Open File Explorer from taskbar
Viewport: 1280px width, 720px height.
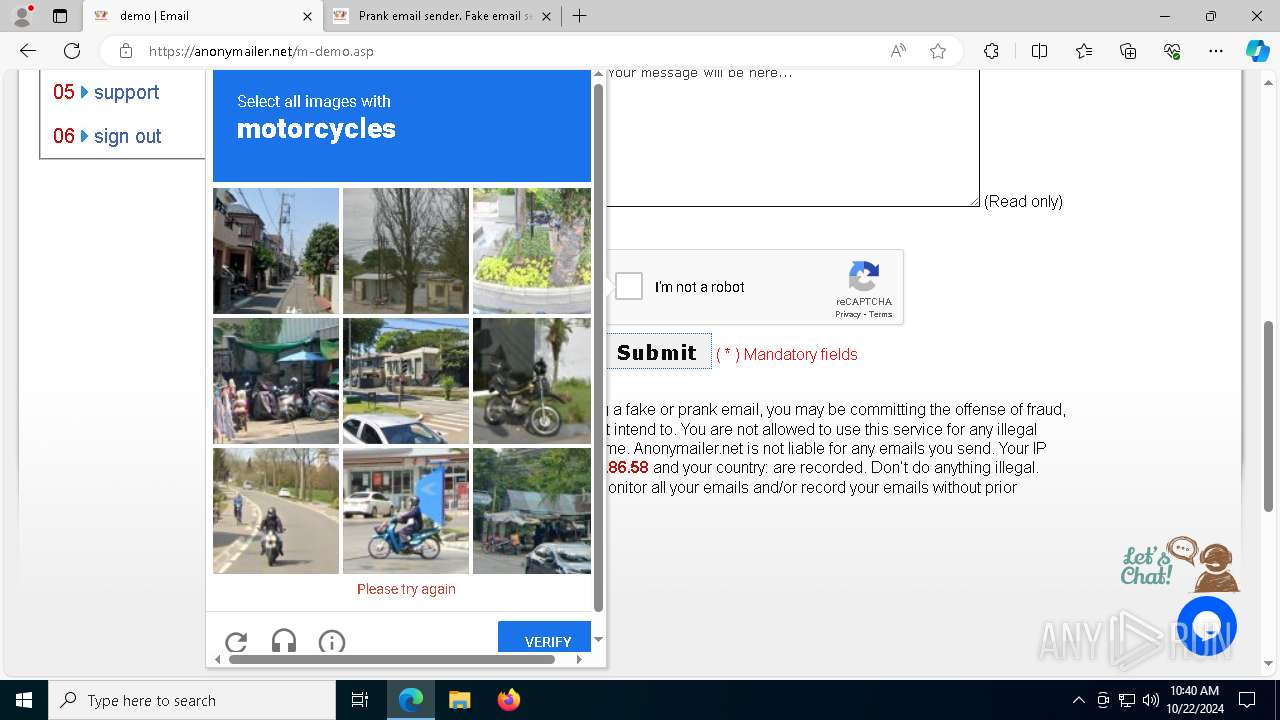tap(459, 700)
